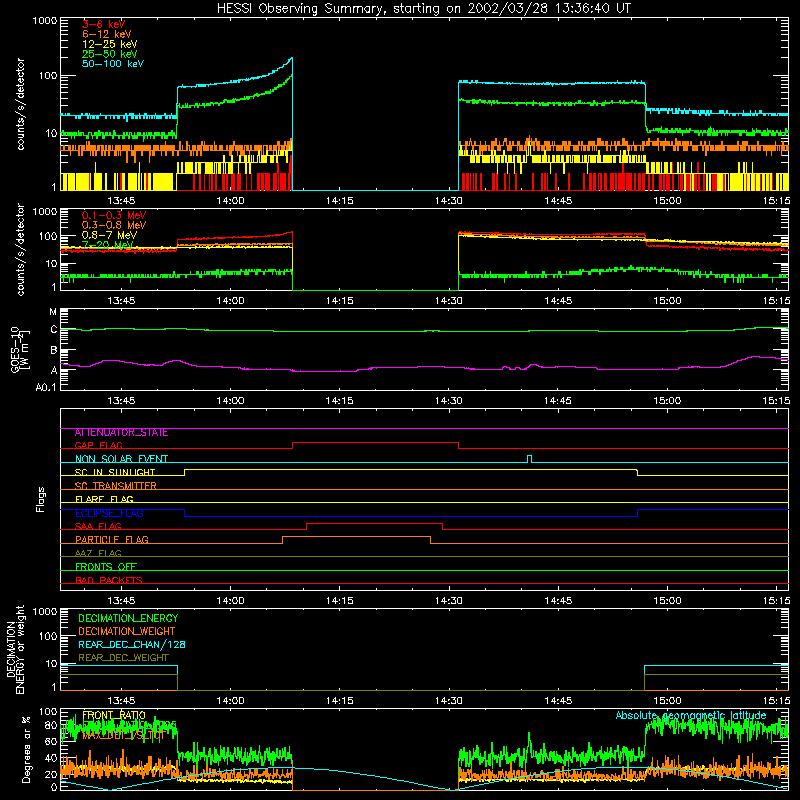Click the green 7-20 MeV legend label

click(107, 245)
